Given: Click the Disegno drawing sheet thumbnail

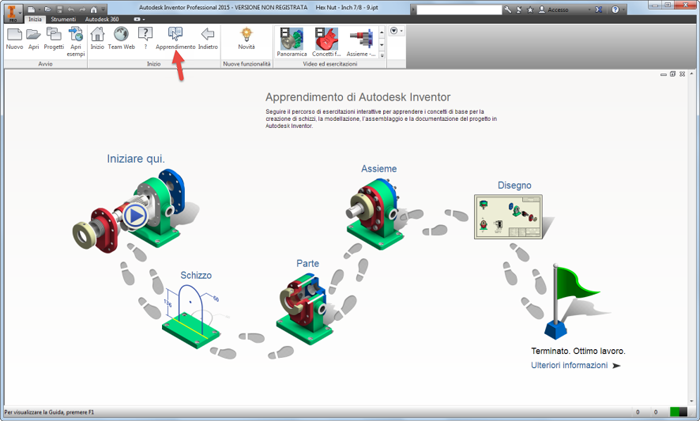Looking at the screenshot, I should (508, 217).
